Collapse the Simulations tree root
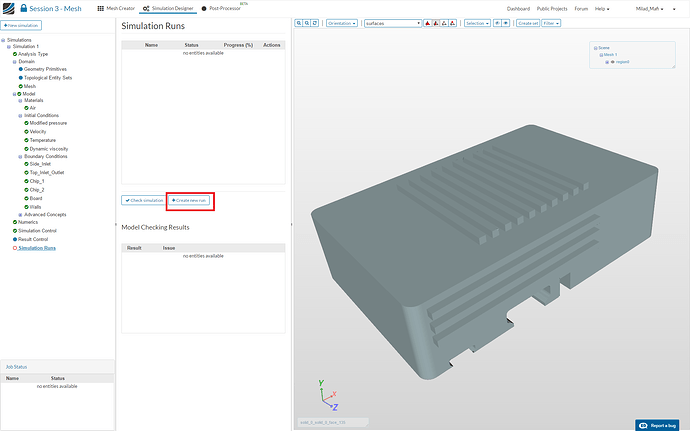 [3, 40]
